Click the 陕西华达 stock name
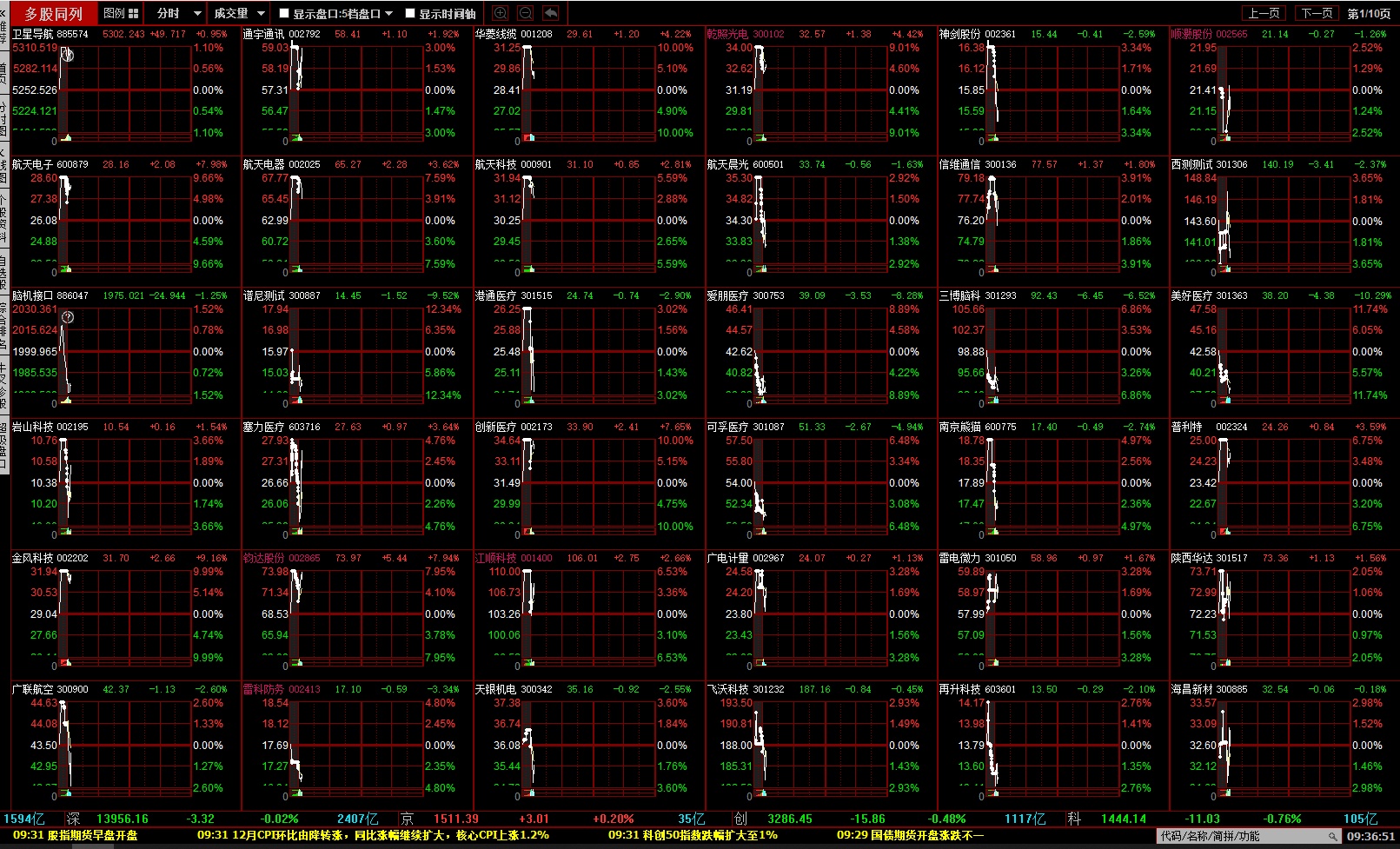 pos(1191,558)
